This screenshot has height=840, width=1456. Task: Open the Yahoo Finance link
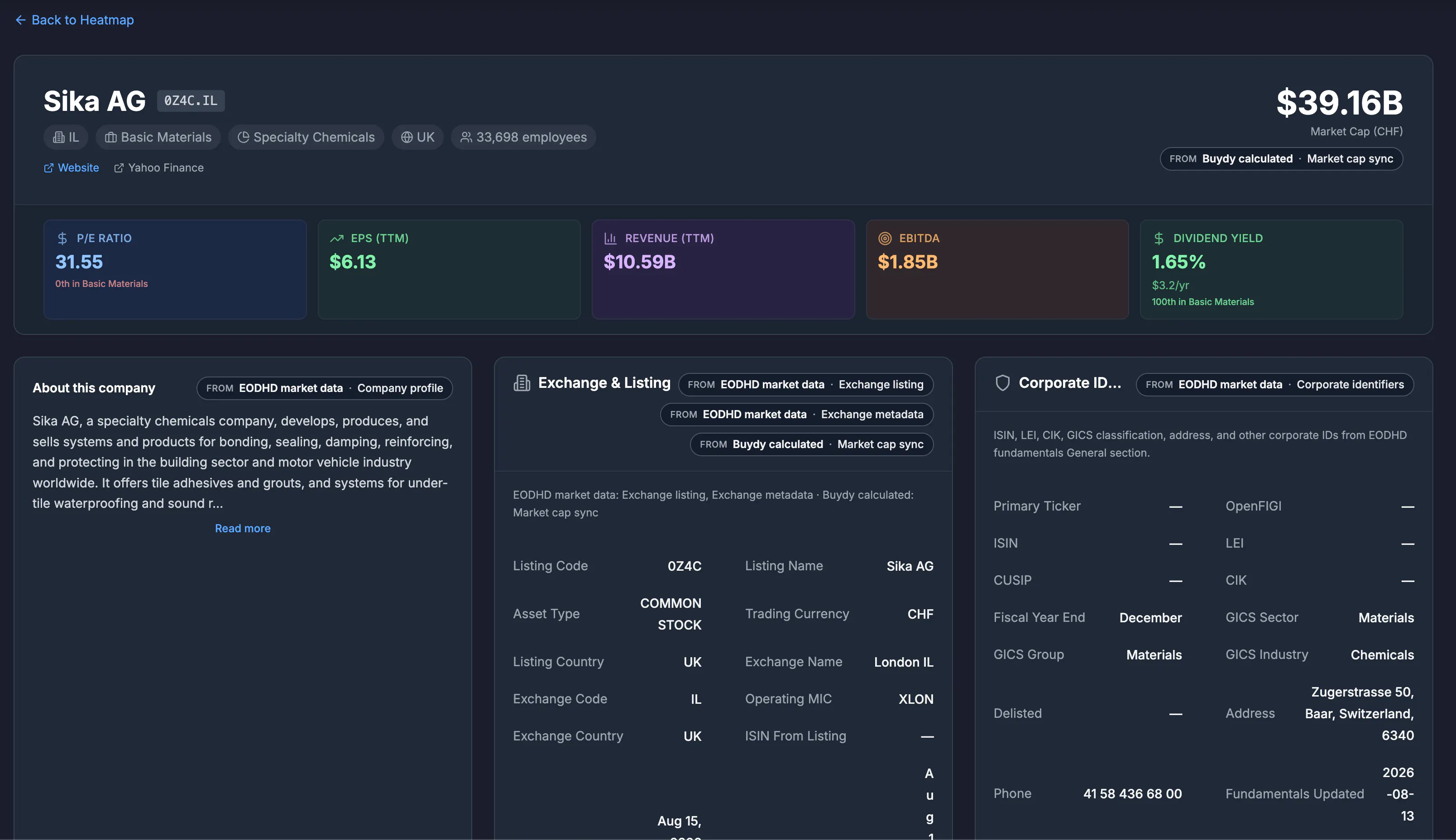[x=159, y=168]
